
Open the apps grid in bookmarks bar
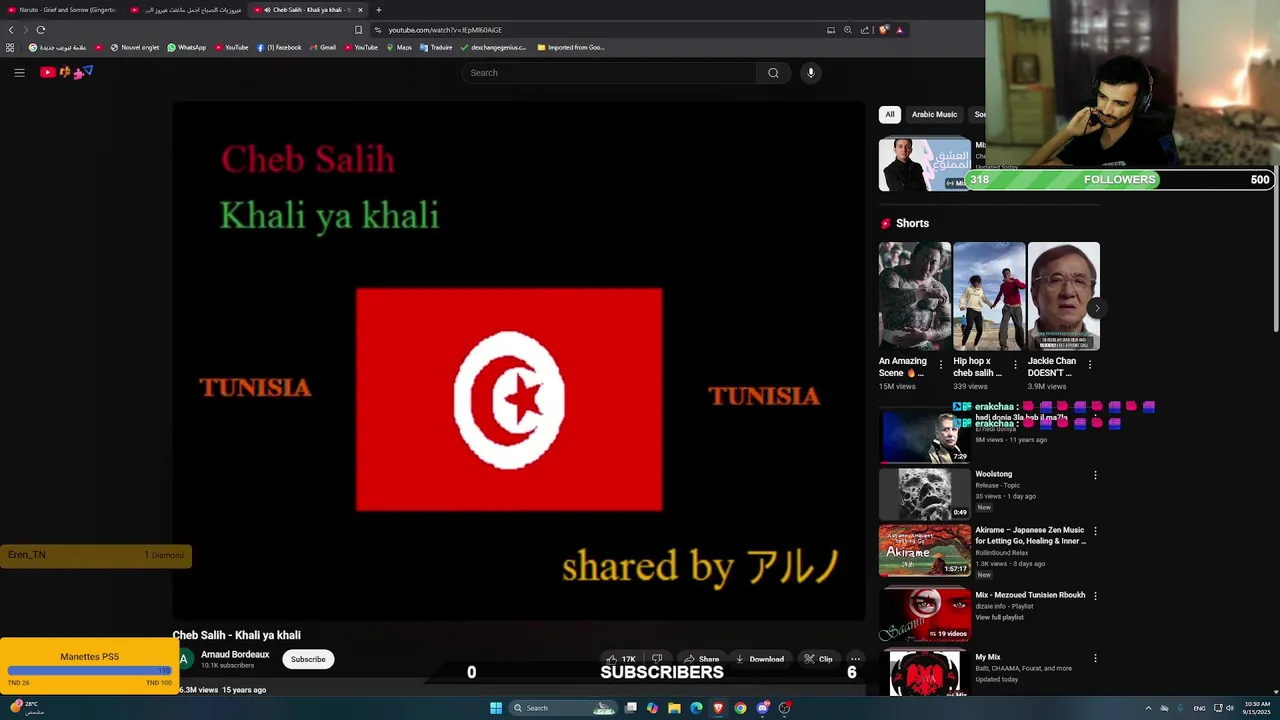[10, 47]
